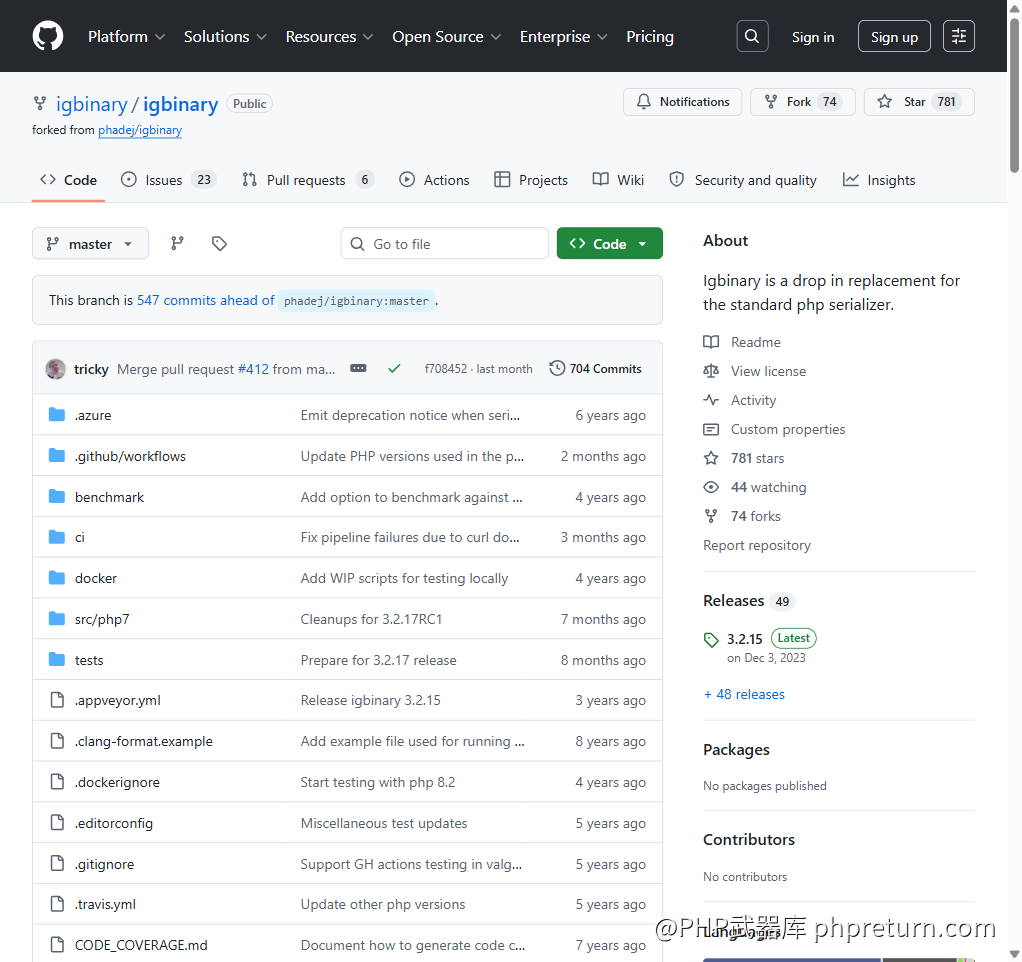Expand commit message ellipsis icon
Image resolution: width=1022 pixels, height=962 pixels.
point(358,369)
